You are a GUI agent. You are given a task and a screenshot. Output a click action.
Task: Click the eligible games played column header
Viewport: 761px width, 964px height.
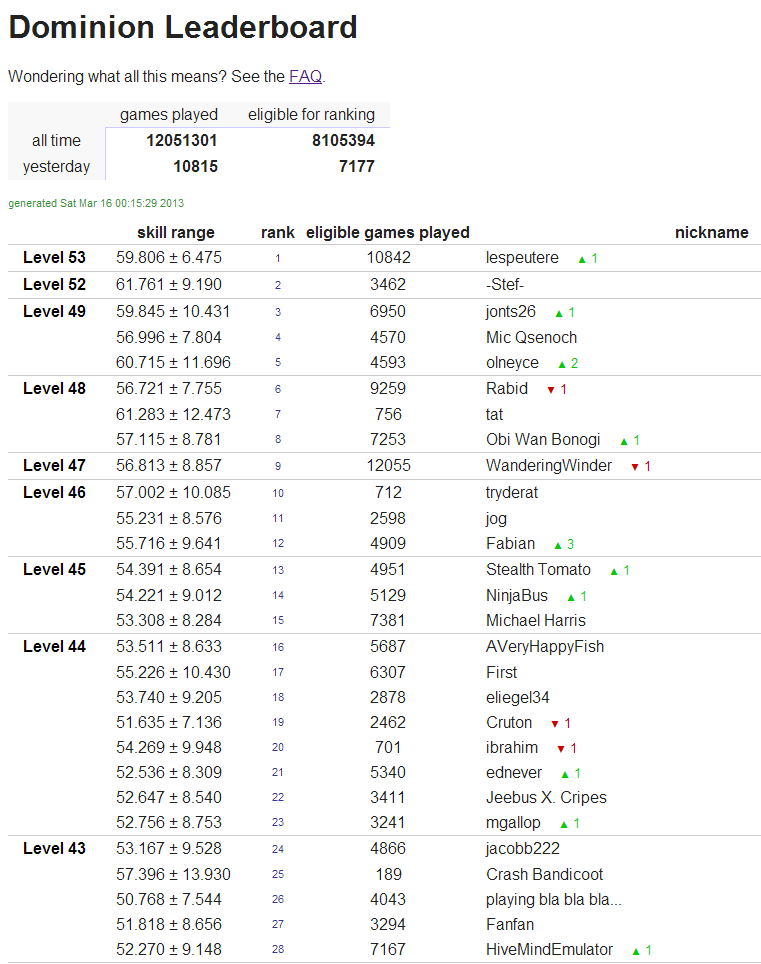(x=387, y=232)
